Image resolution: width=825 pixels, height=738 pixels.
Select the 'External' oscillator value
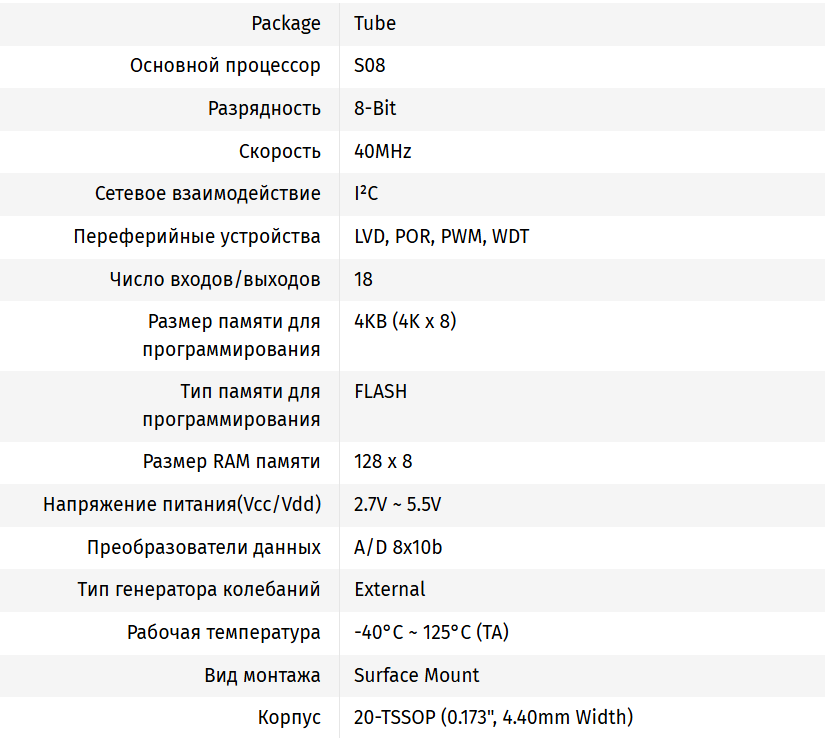coord(390,589)
